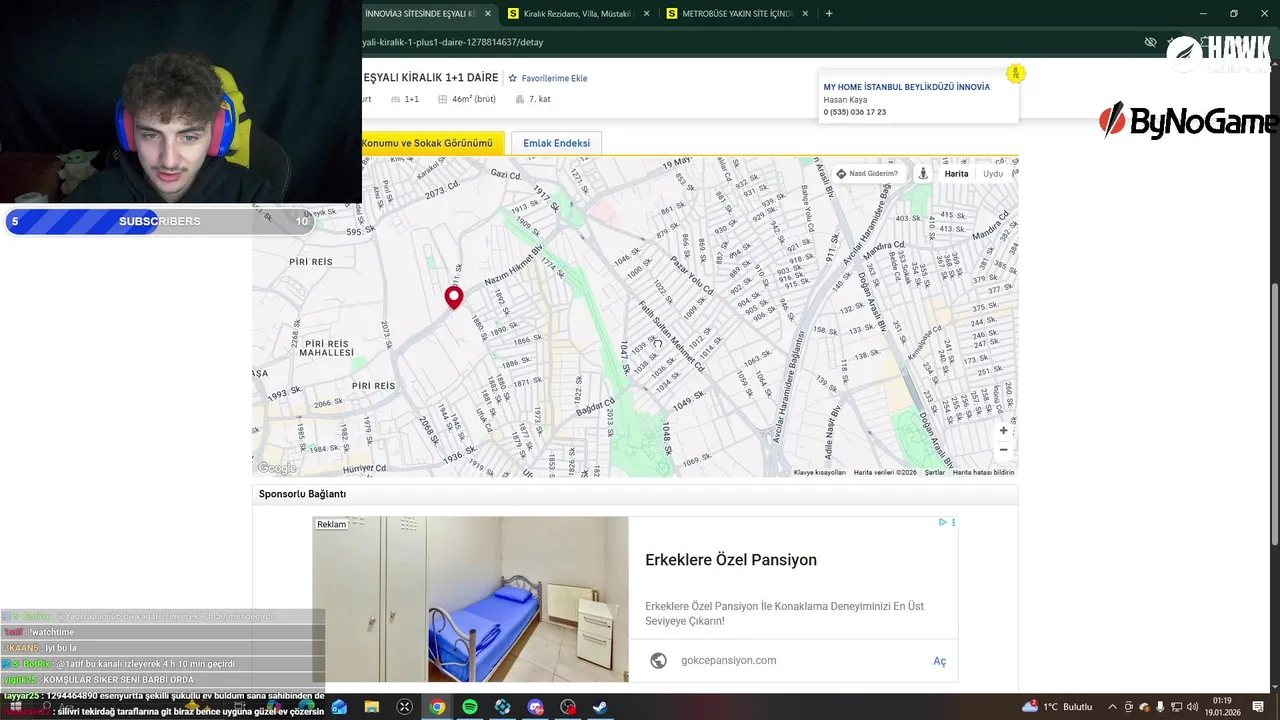Viewport: 1280px width, 720px height.
Task: Click the 46m² (brüt) area info
Action: 467,99
